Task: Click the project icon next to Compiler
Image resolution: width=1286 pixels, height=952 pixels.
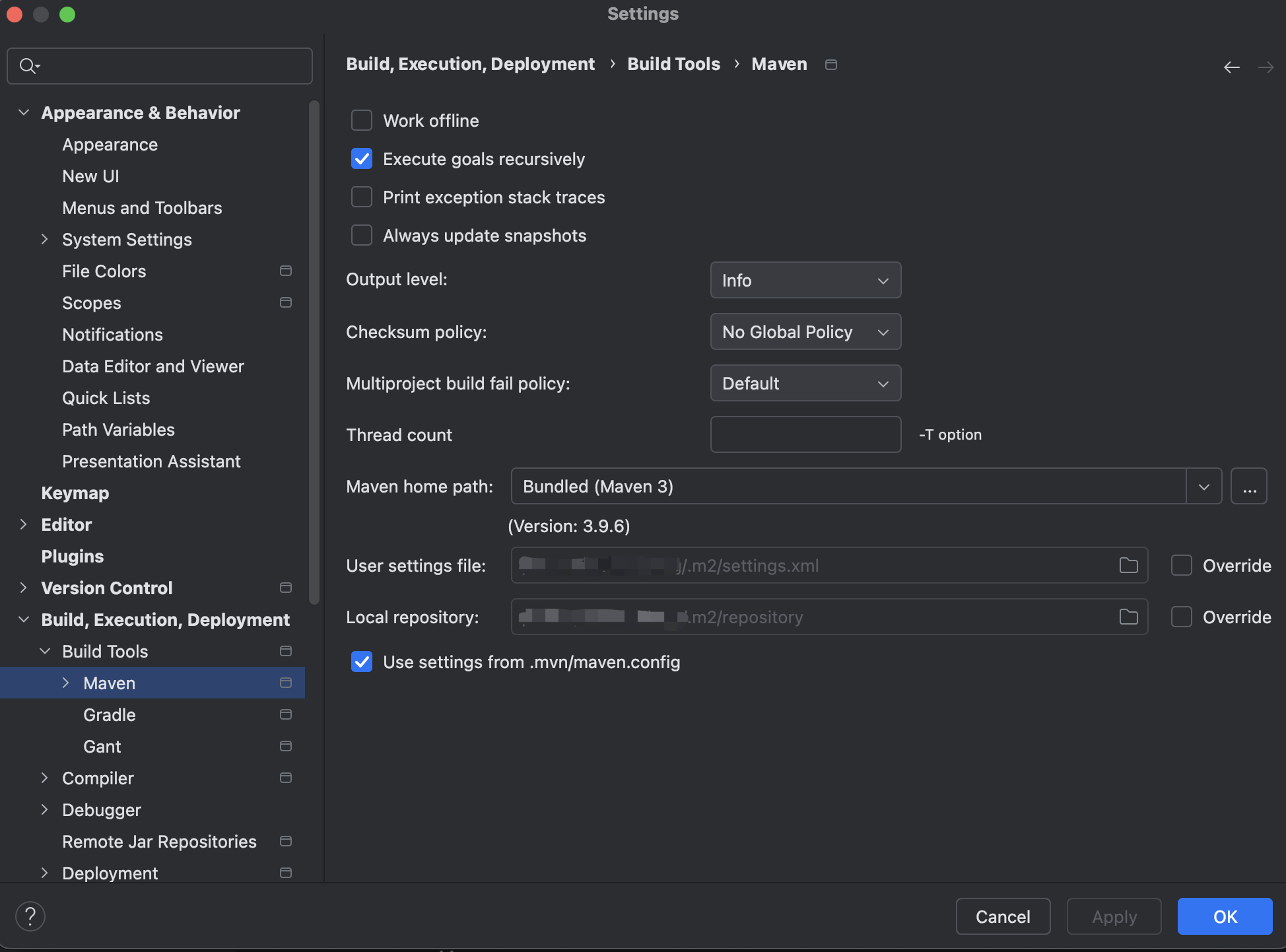Action: coord(286,778)
